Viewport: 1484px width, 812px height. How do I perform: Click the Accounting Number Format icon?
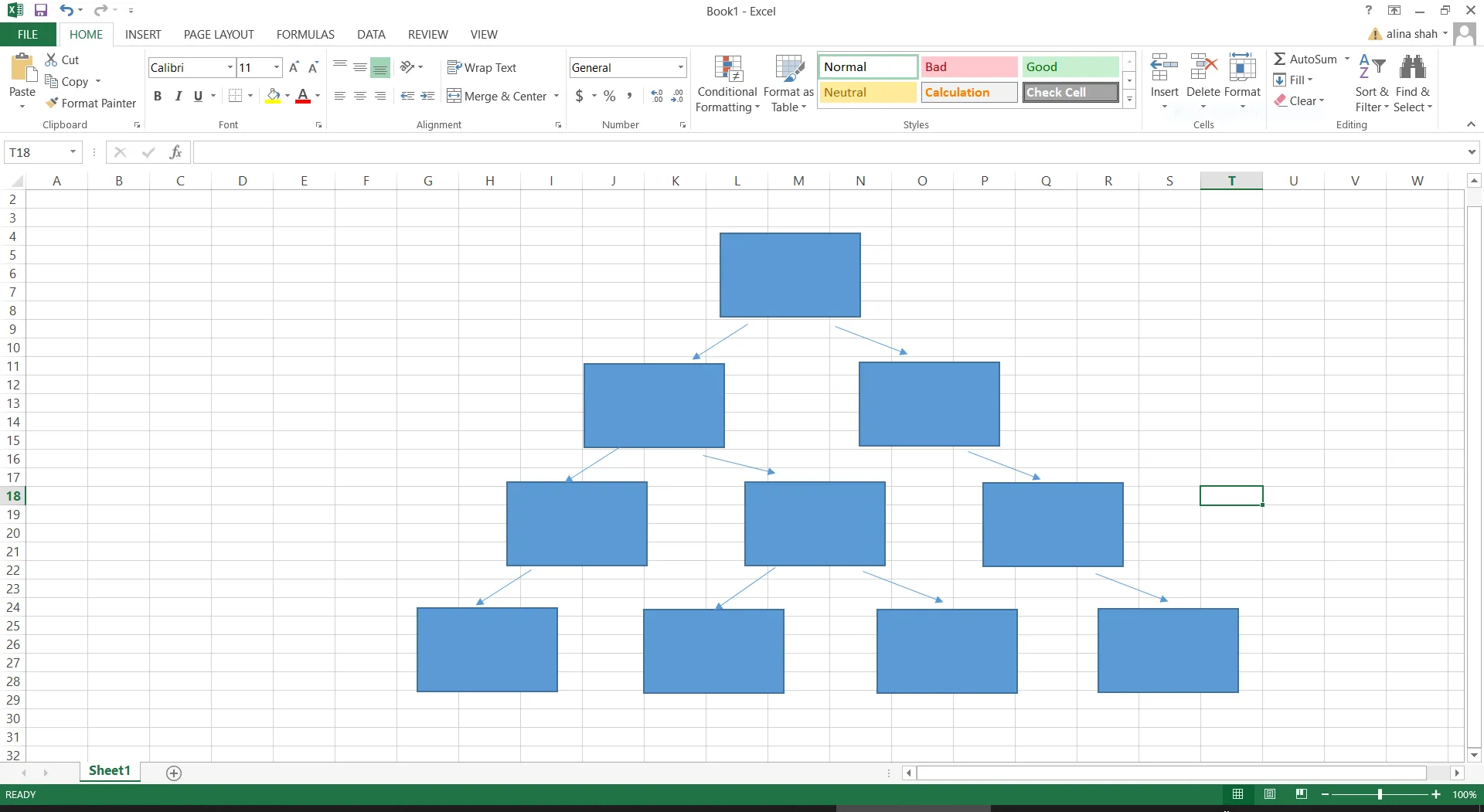pyautogui.click(x=580, y=96)
